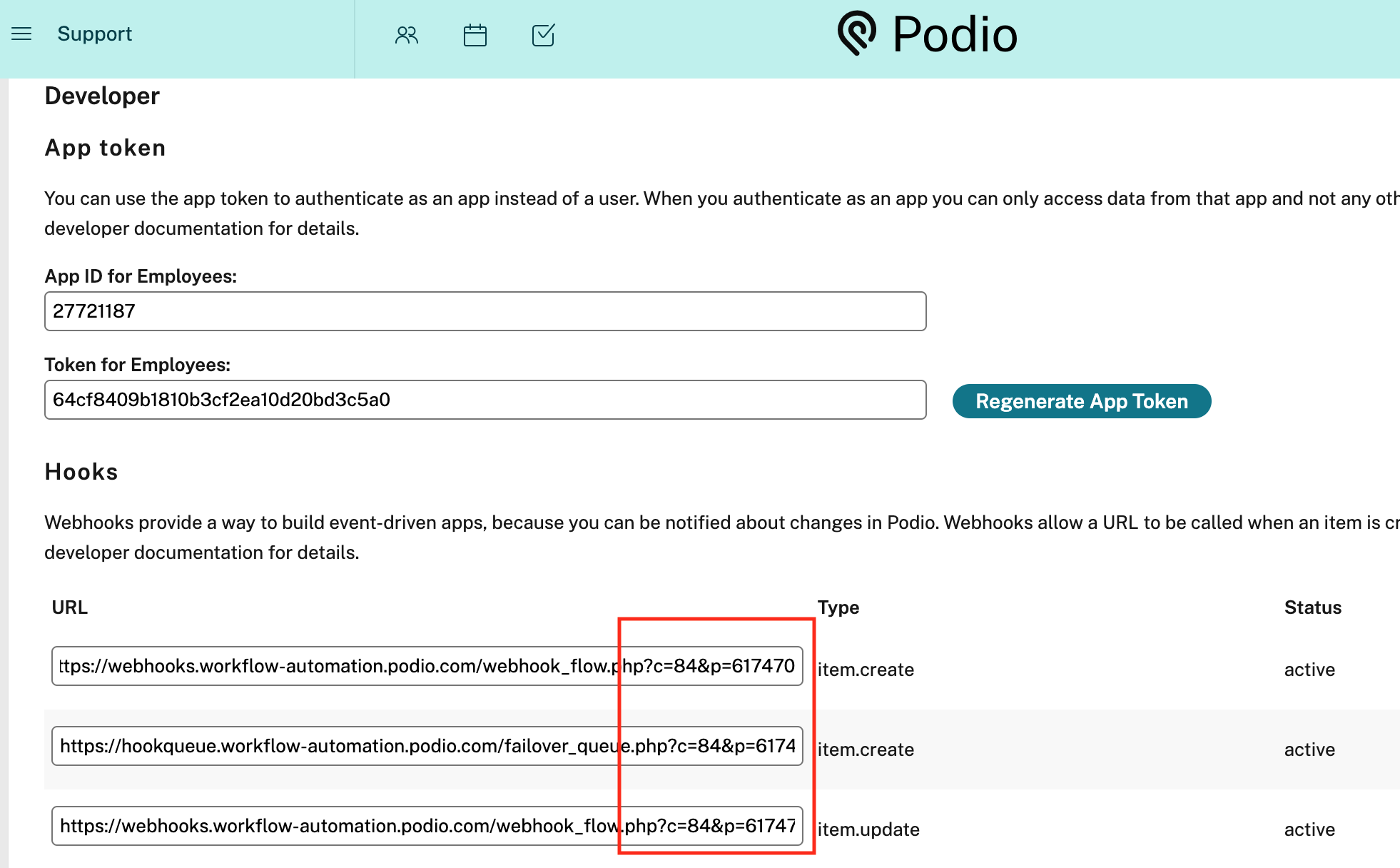Click the URL column header
The height and width of the screenshot is (868, 1400).
[x=70, y=607]
